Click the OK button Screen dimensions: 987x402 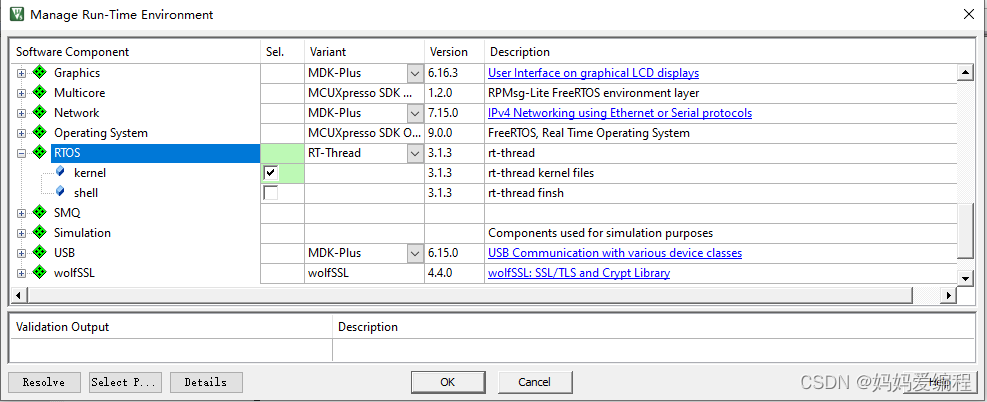pos(448,382)
